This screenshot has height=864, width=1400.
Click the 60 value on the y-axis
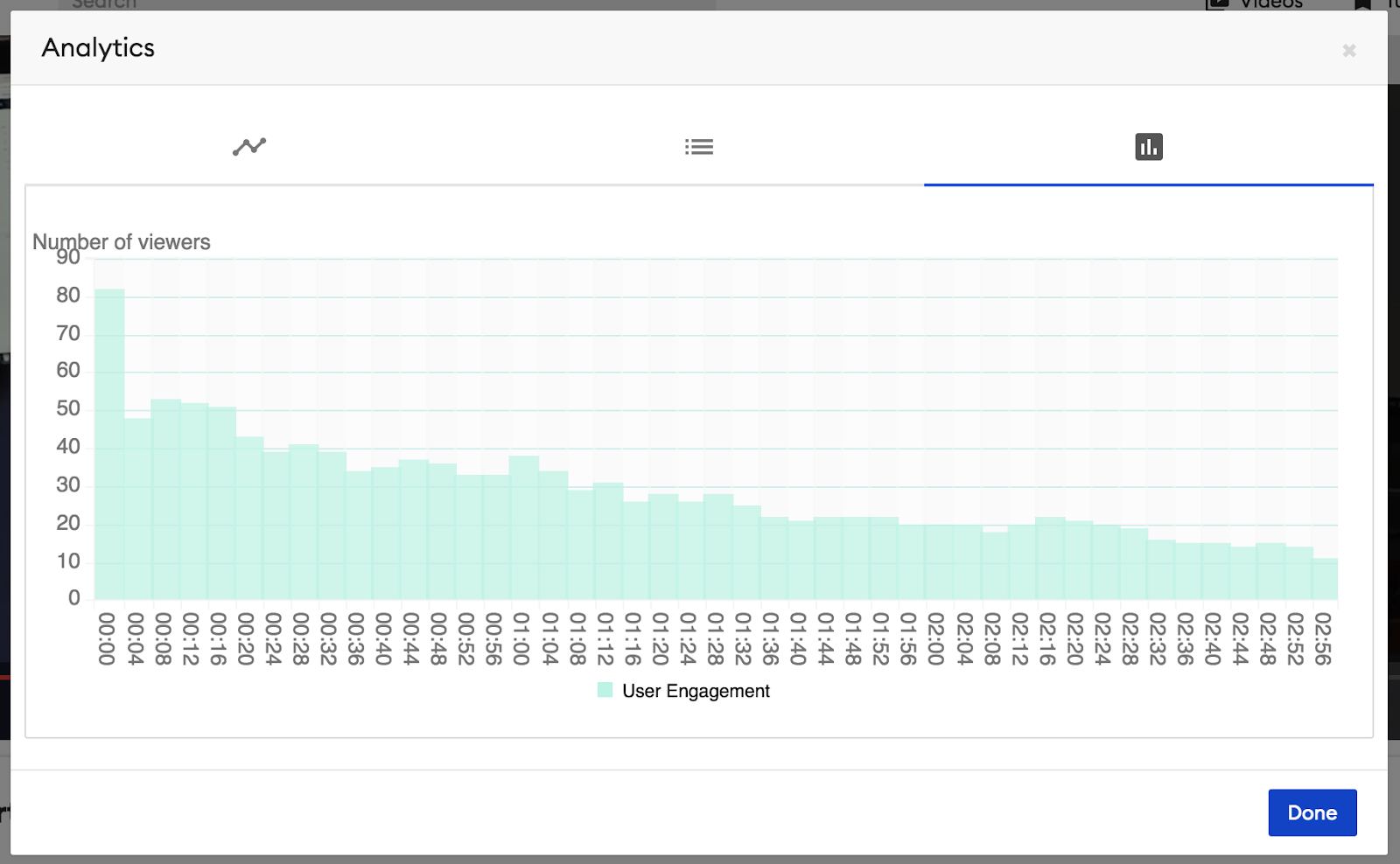coord(68,371)
